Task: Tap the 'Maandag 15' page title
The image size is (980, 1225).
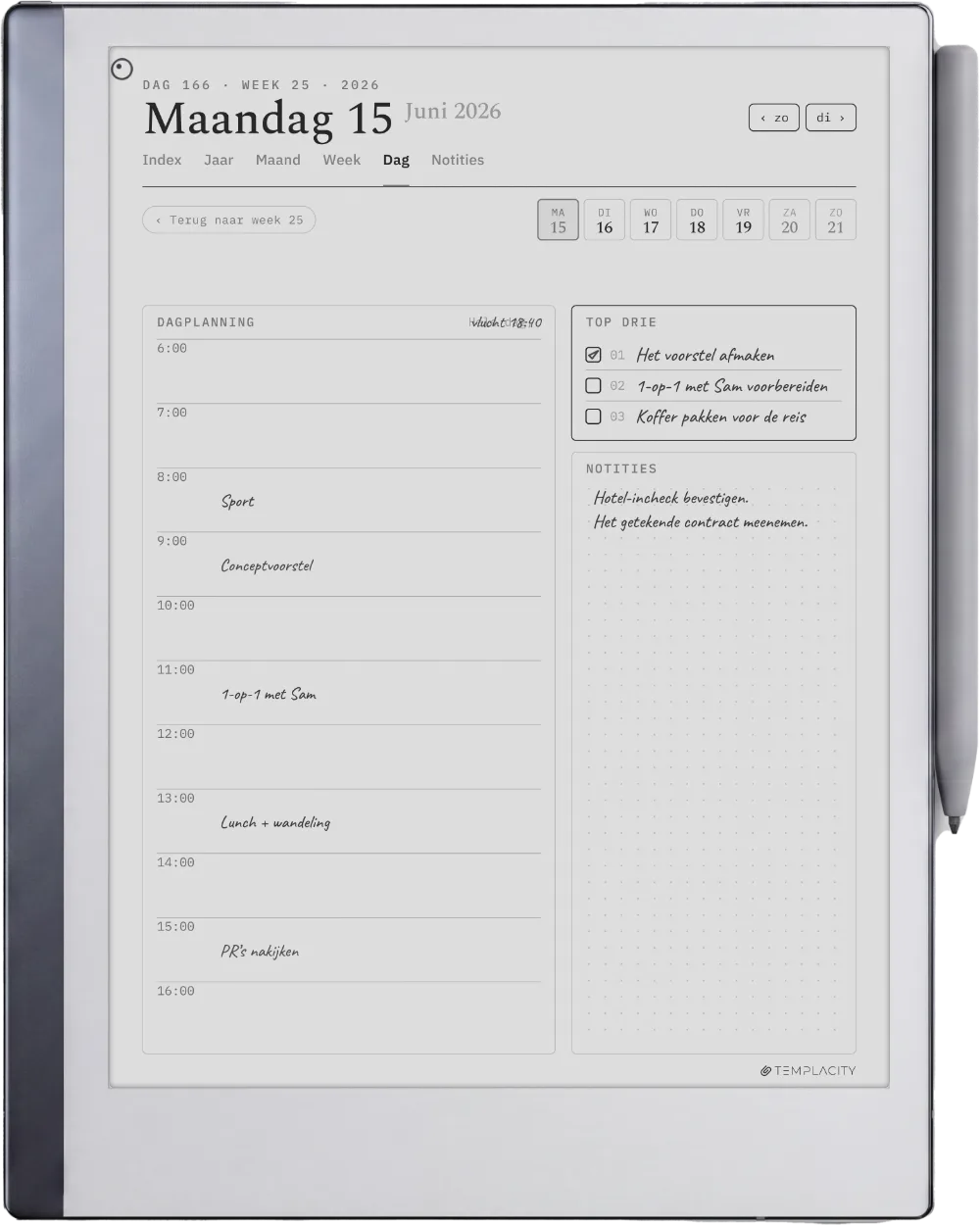Action: point(269,119)
